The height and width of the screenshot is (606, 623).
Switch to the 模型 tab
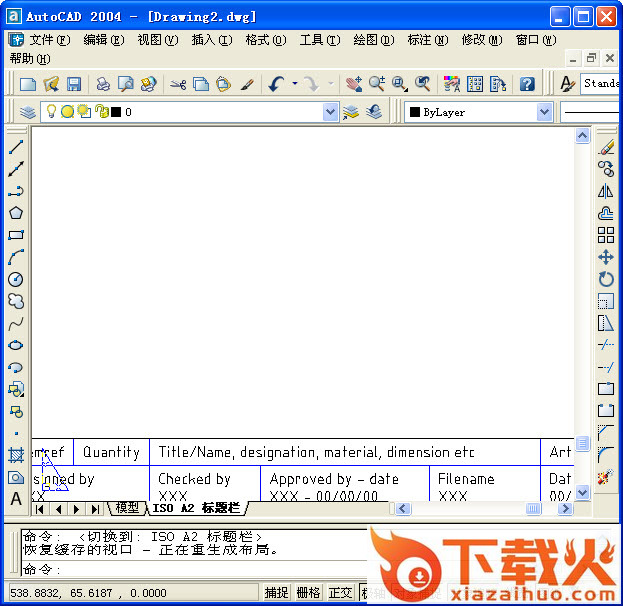pos(127,508)
